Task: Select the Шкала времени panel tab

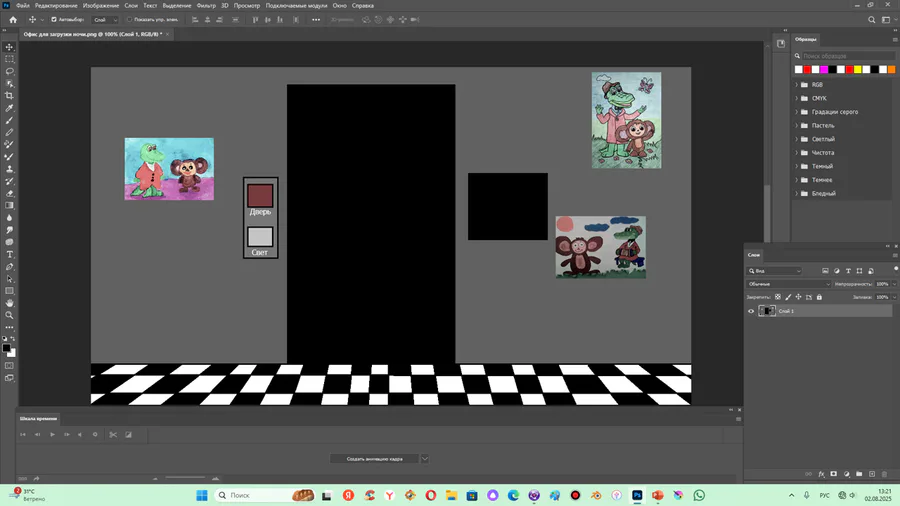Action: pos(38,418)
